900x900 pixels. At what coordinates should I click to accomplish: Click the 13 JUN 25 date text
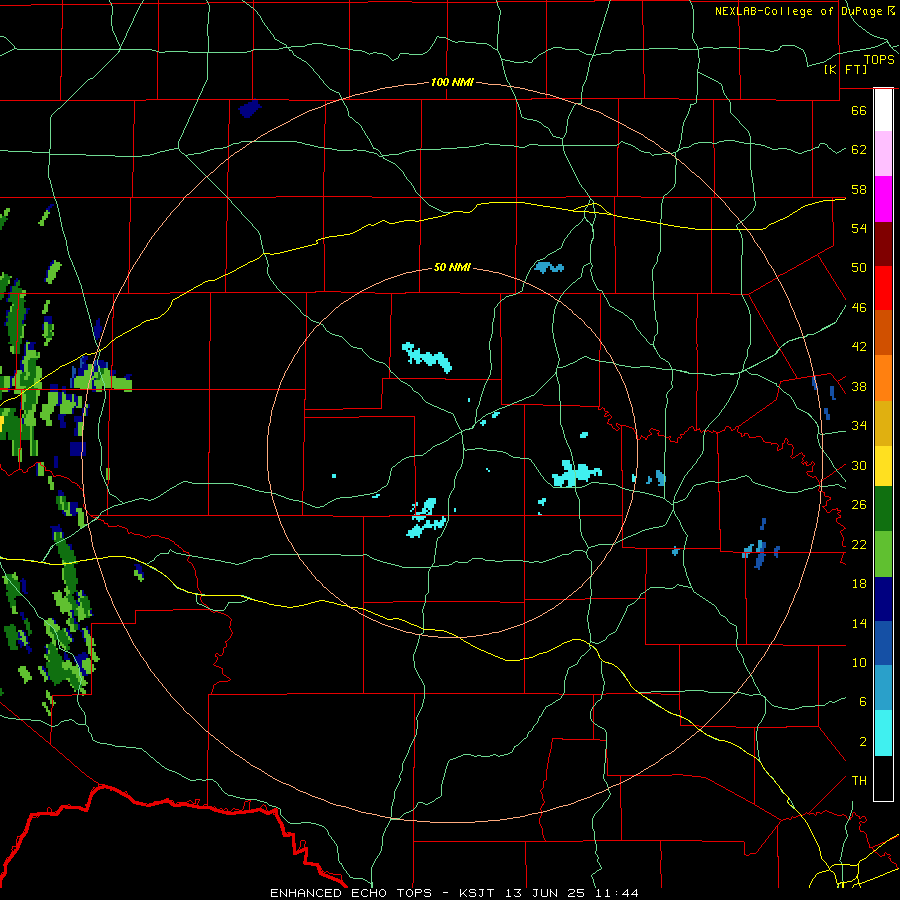(548, 893)
